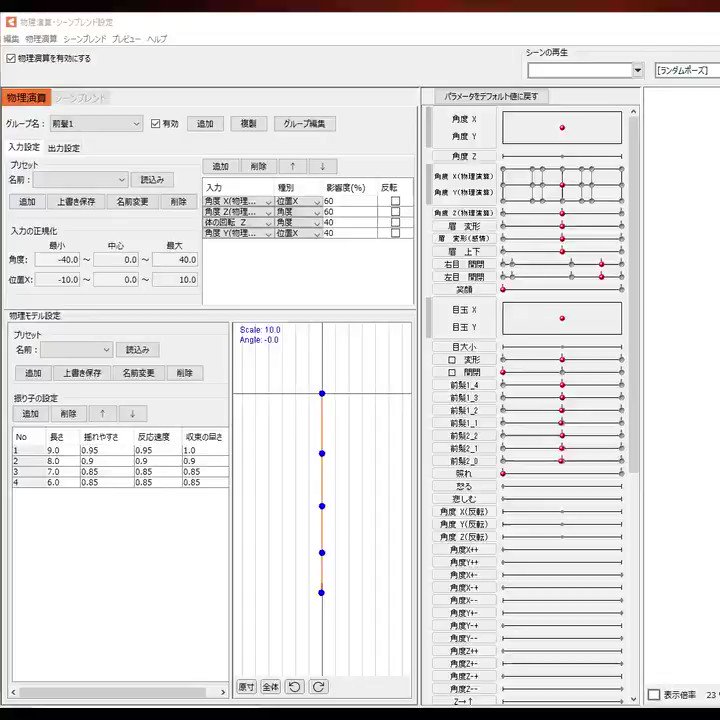Click the 前髪1_4 parameter slider
This screenshot has width=720, height=720.
click(562, 385)
